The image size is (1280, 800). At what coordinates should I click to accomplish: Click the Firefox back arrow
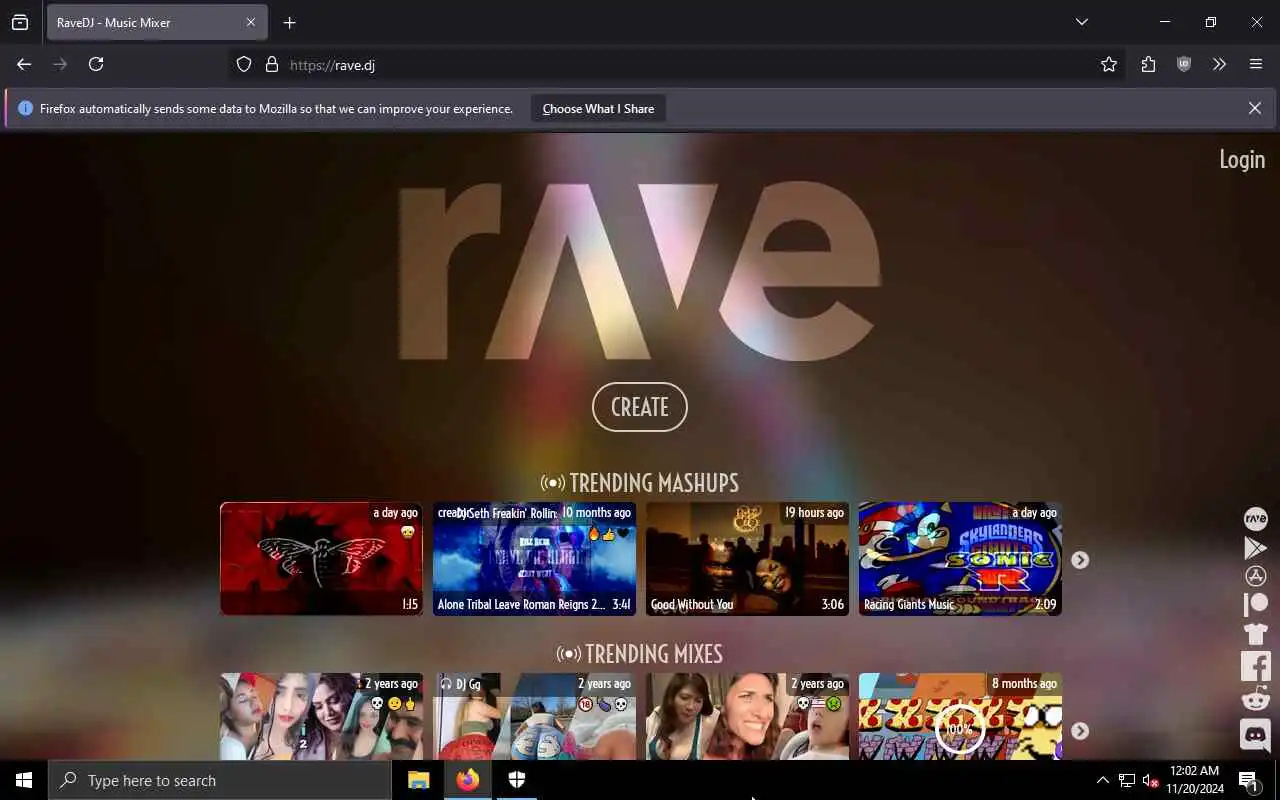pos(24,64)
